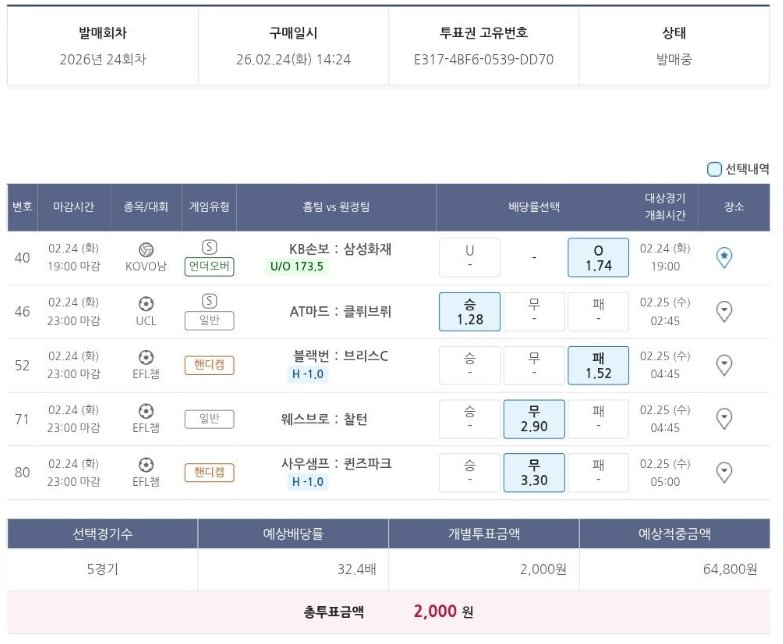The width and height of the screenshot is (783, 644).
Task: Select the O 1.74 over odds option
Action: click(598, 257)
